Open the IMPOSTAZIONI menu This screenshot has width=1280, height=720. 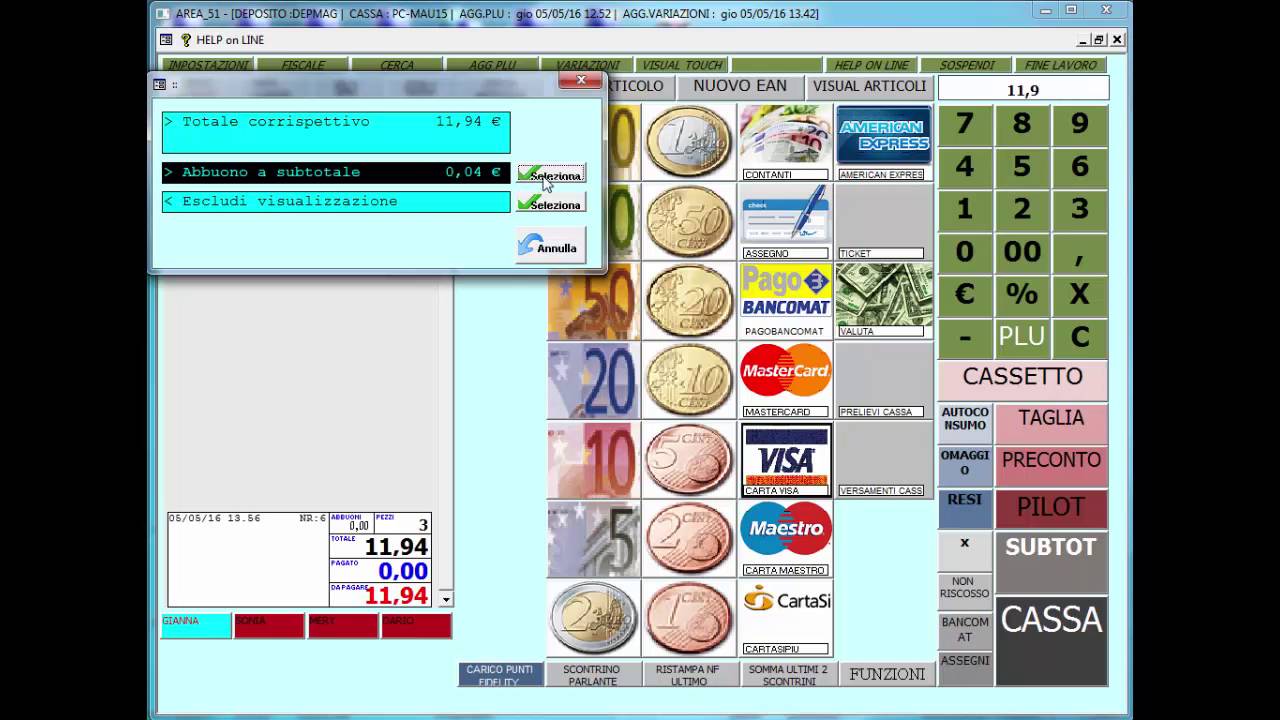(x=208, y=65)
